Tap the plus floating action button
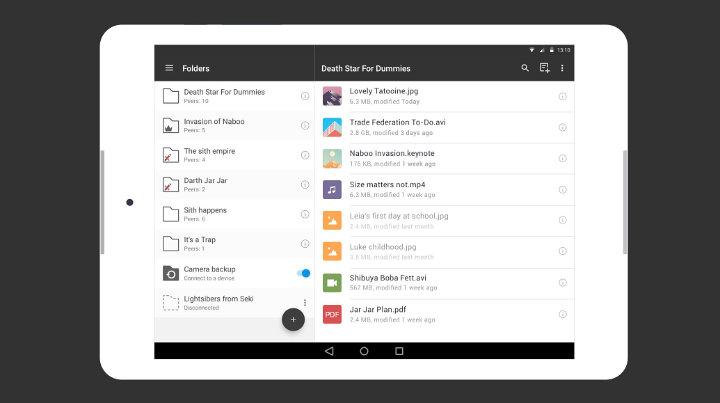The width and height of the screenshot is (720, 403). point(293,319)
